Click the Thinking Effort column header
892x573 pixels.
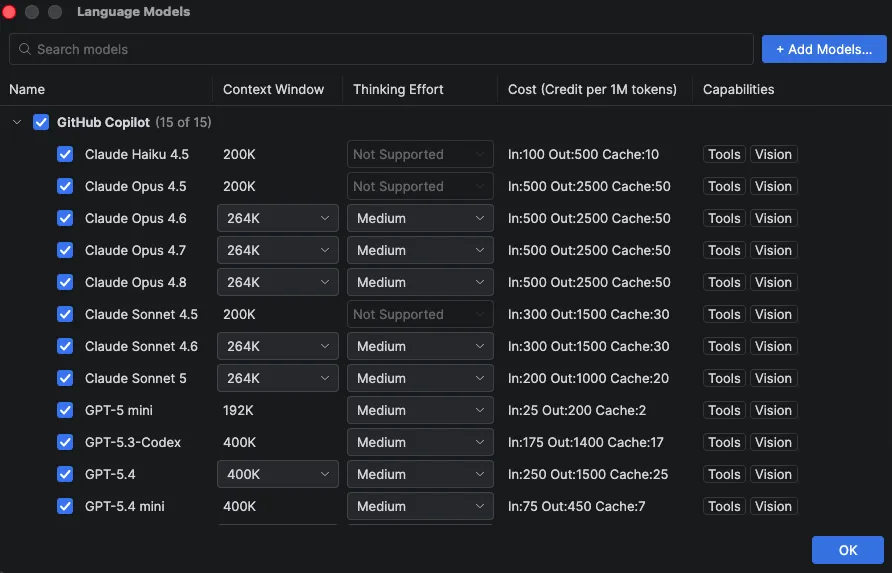pos(398,89)
